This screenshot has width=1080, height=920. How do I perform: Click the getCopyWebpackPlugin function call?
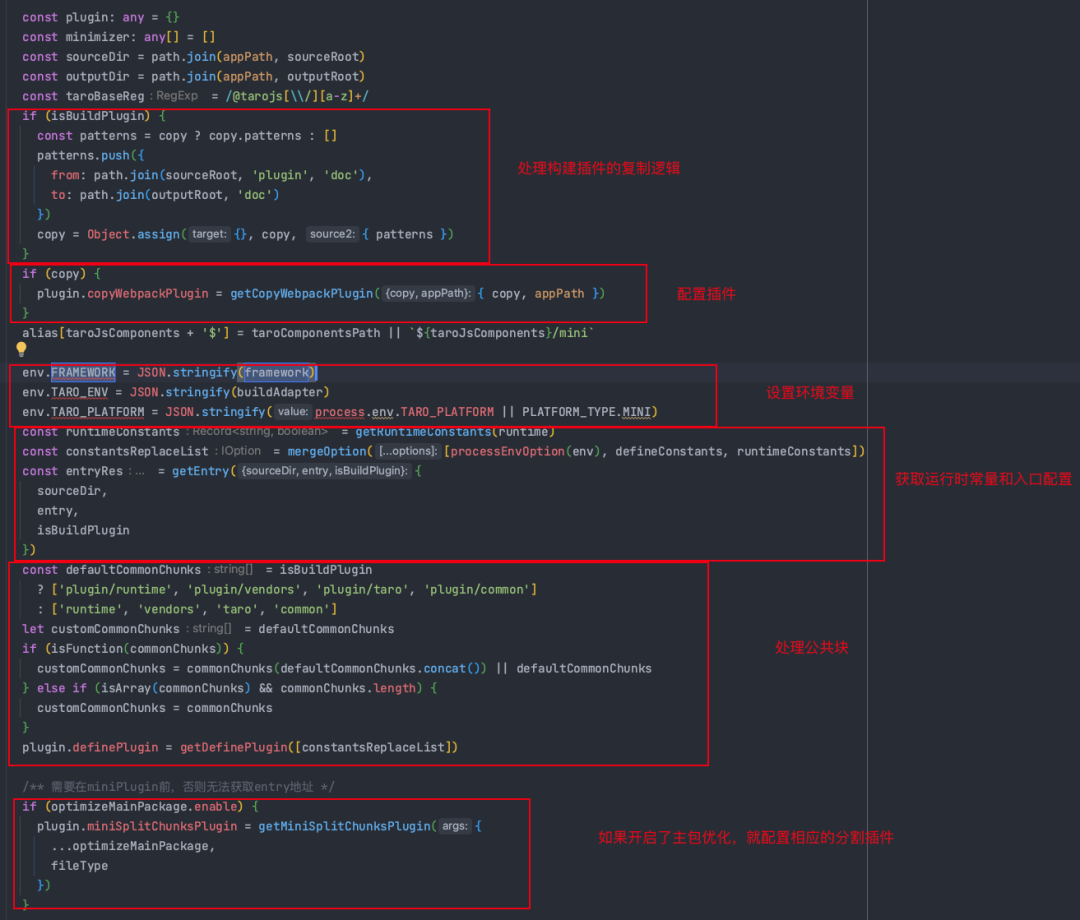(x=302, y=293)
